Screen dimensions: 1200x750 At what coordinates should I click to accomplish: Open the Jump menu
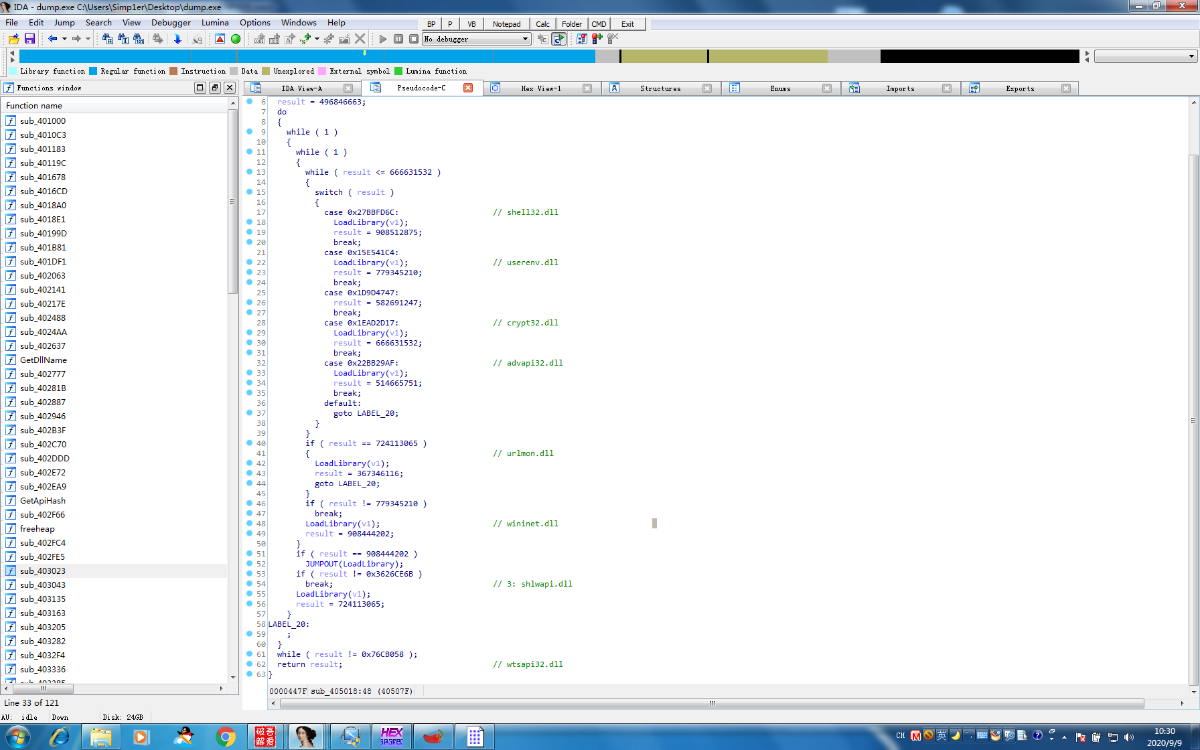64,22
